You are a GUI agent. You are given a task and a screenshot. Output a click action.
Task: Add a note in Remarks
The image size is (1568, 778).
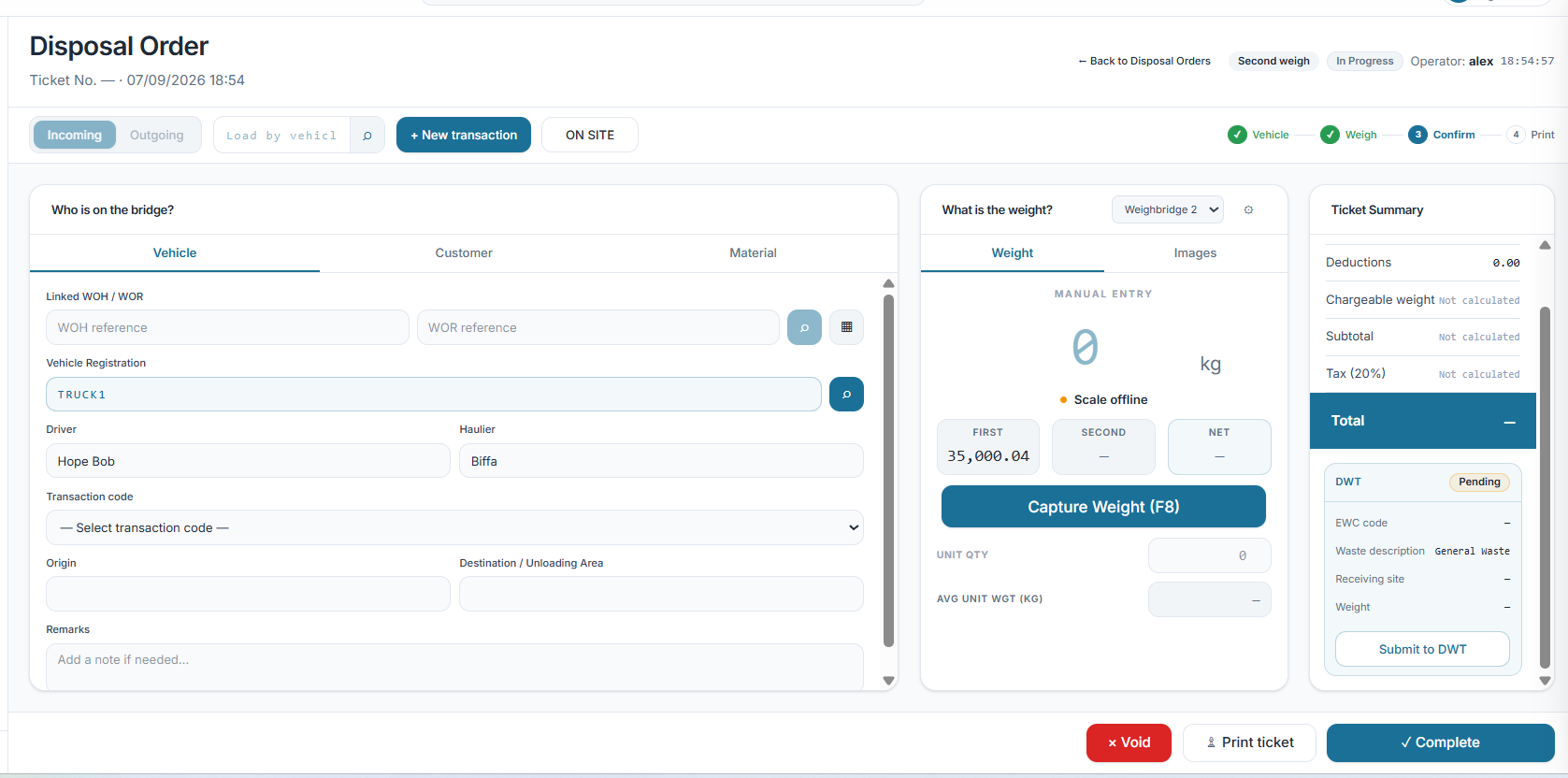click(x=454, y=666)
